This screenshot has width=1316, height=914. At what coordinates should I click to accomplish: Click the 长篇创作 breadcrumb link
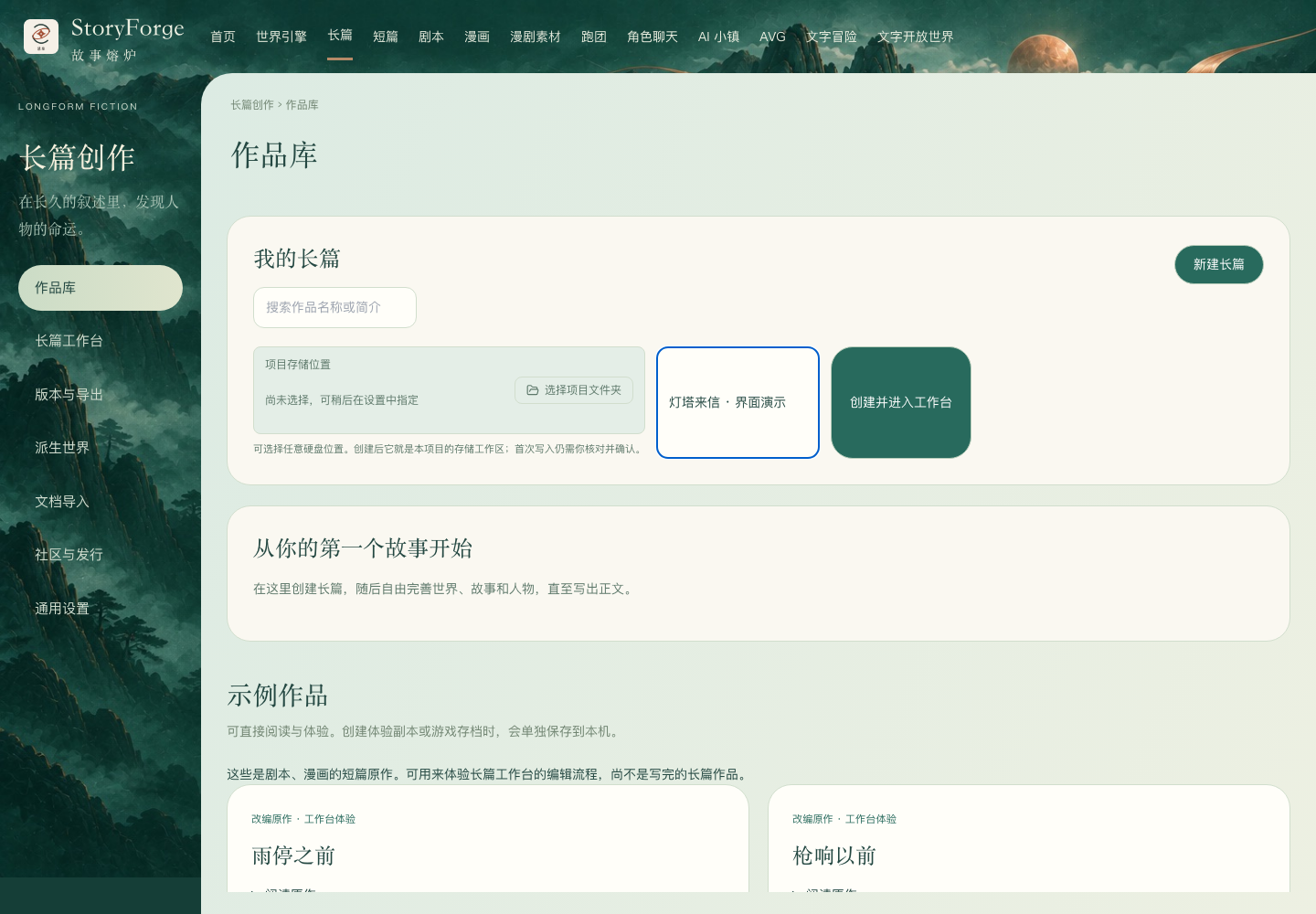pos(252,105)
